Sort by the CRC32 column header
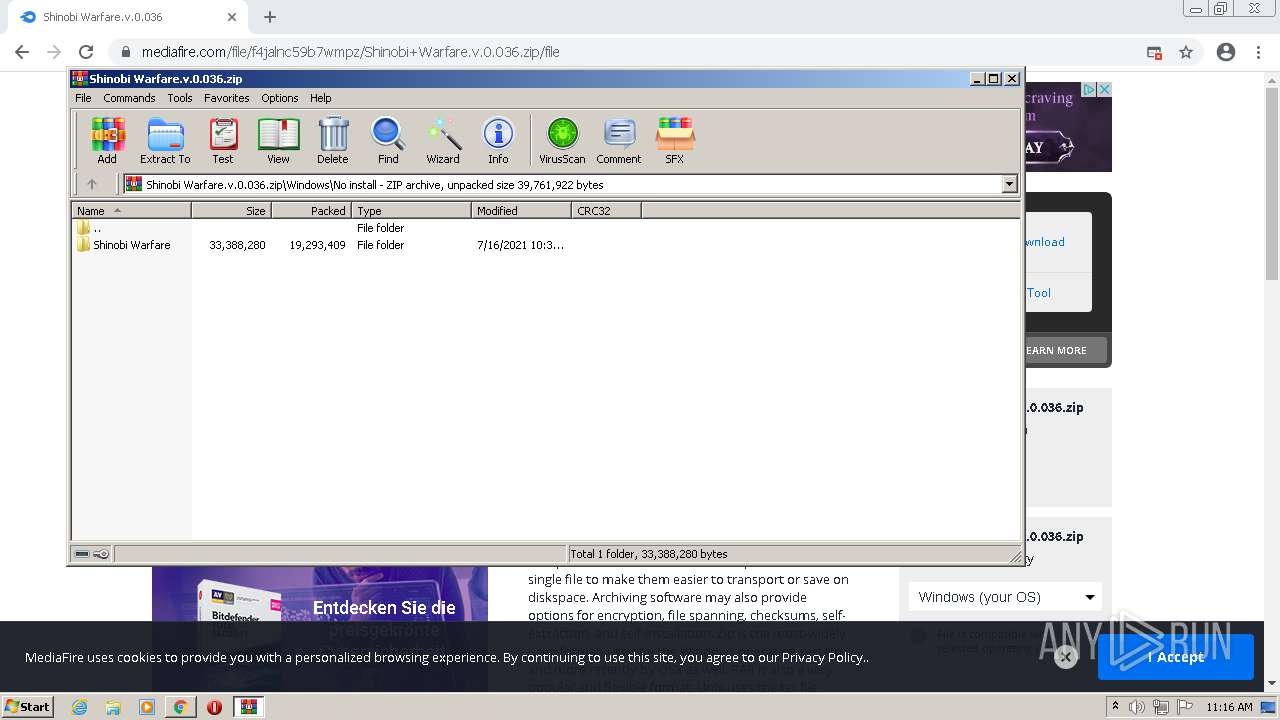The height and width of the screenshot is (720, 1280). 606,210
